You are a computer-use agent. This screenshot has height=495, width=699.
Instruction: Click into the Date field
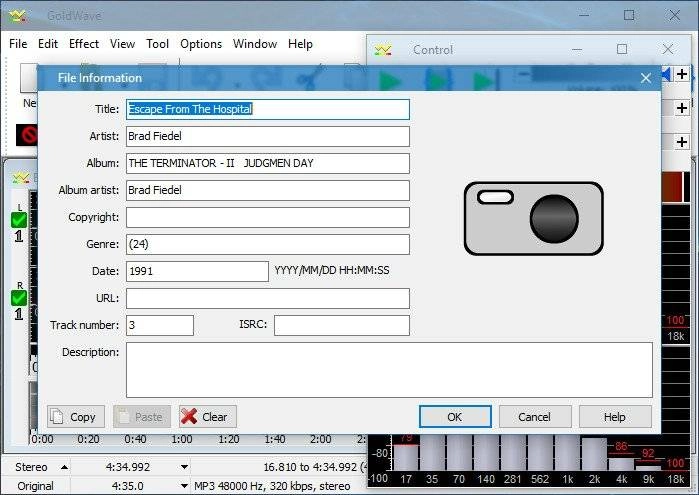tap(197, 271)
